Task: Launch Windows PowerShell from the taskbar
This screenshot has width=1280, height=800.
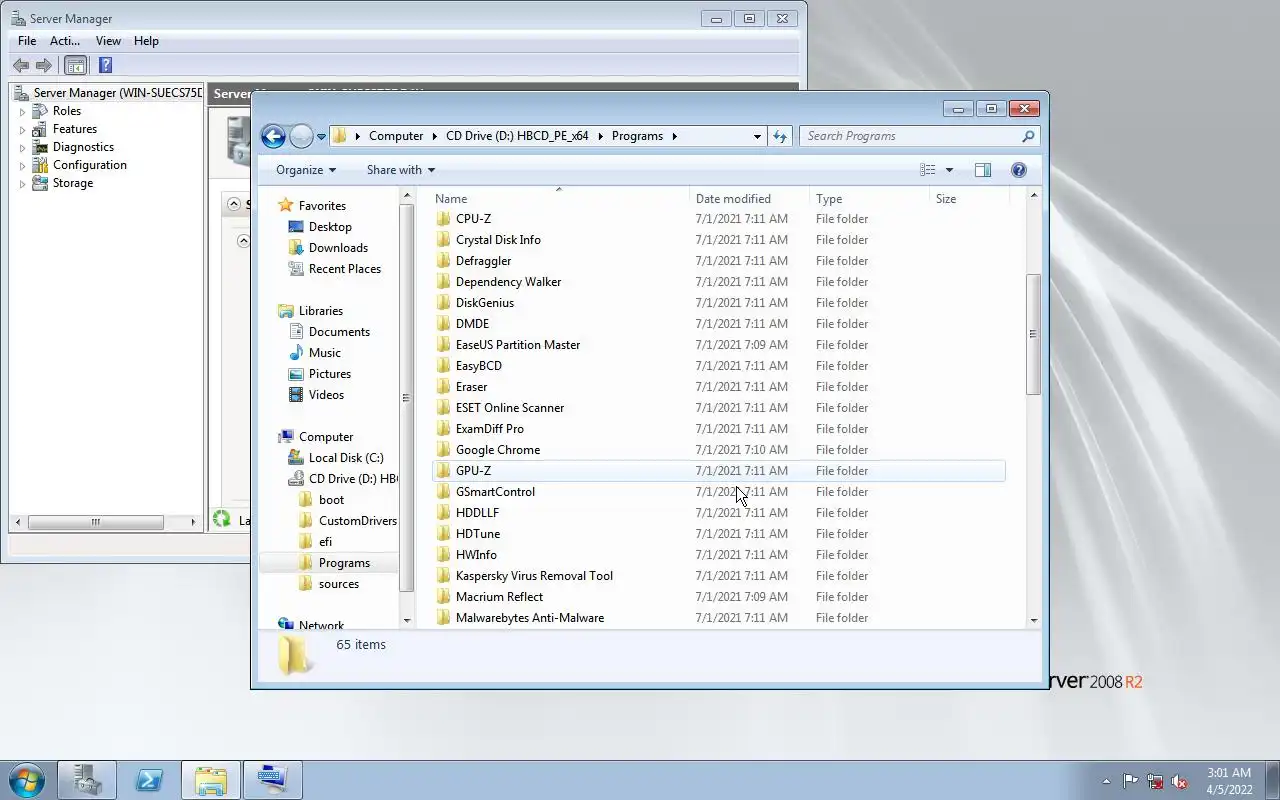Action: coord(149,780)
